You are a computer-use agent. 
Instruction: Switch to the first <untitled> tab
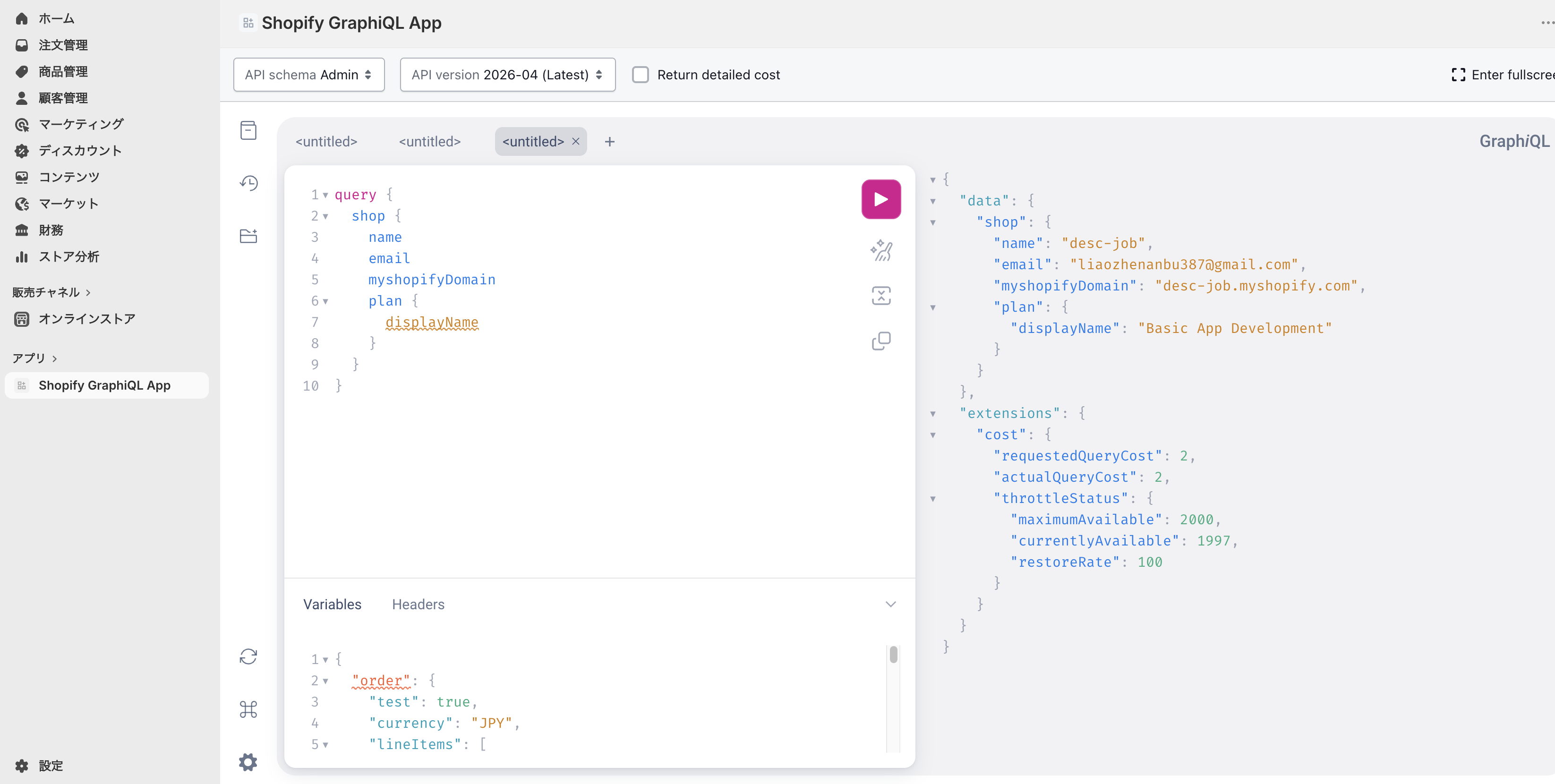tap(326, 141)
